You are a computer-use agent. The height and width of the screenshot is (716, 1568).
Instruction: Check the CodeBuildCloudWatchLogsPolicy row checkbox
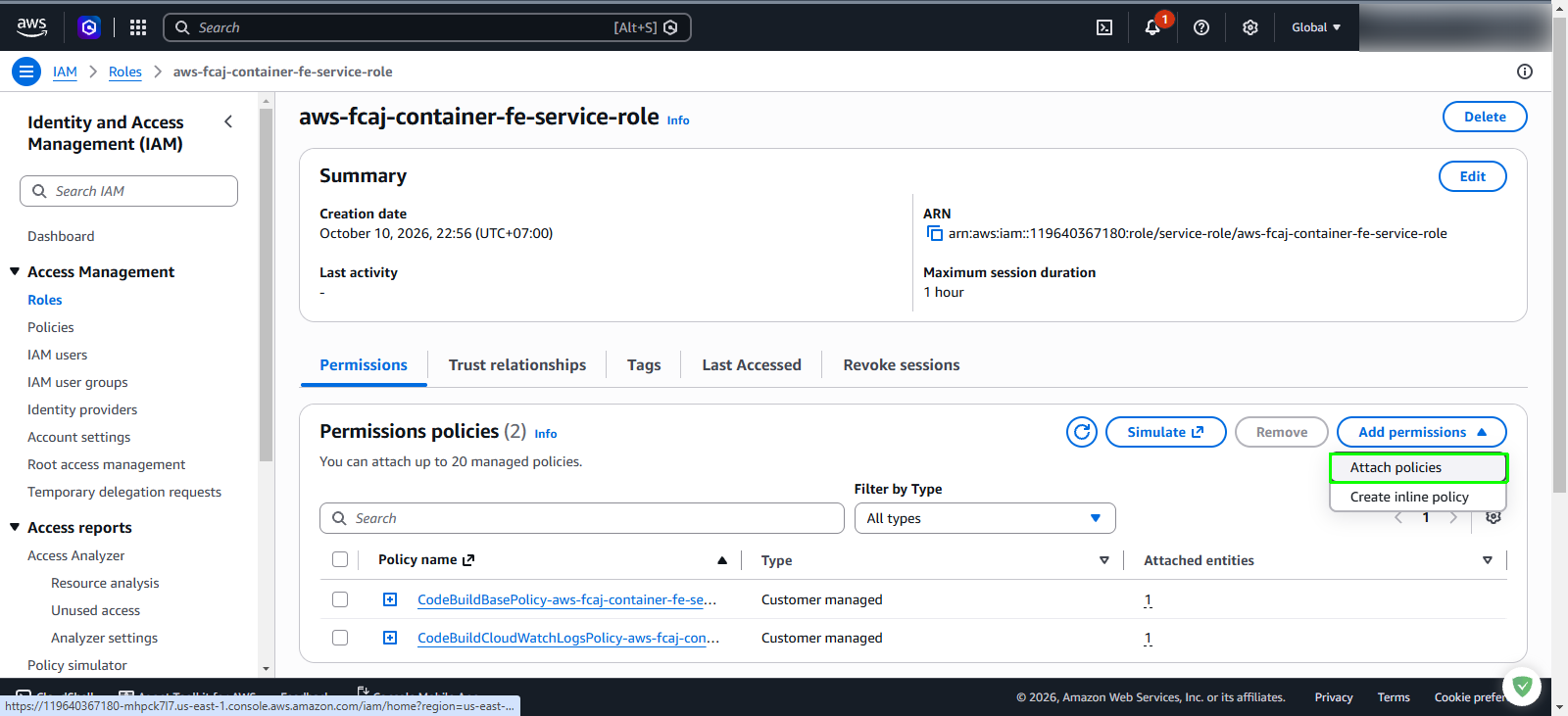tap(340, 638)
